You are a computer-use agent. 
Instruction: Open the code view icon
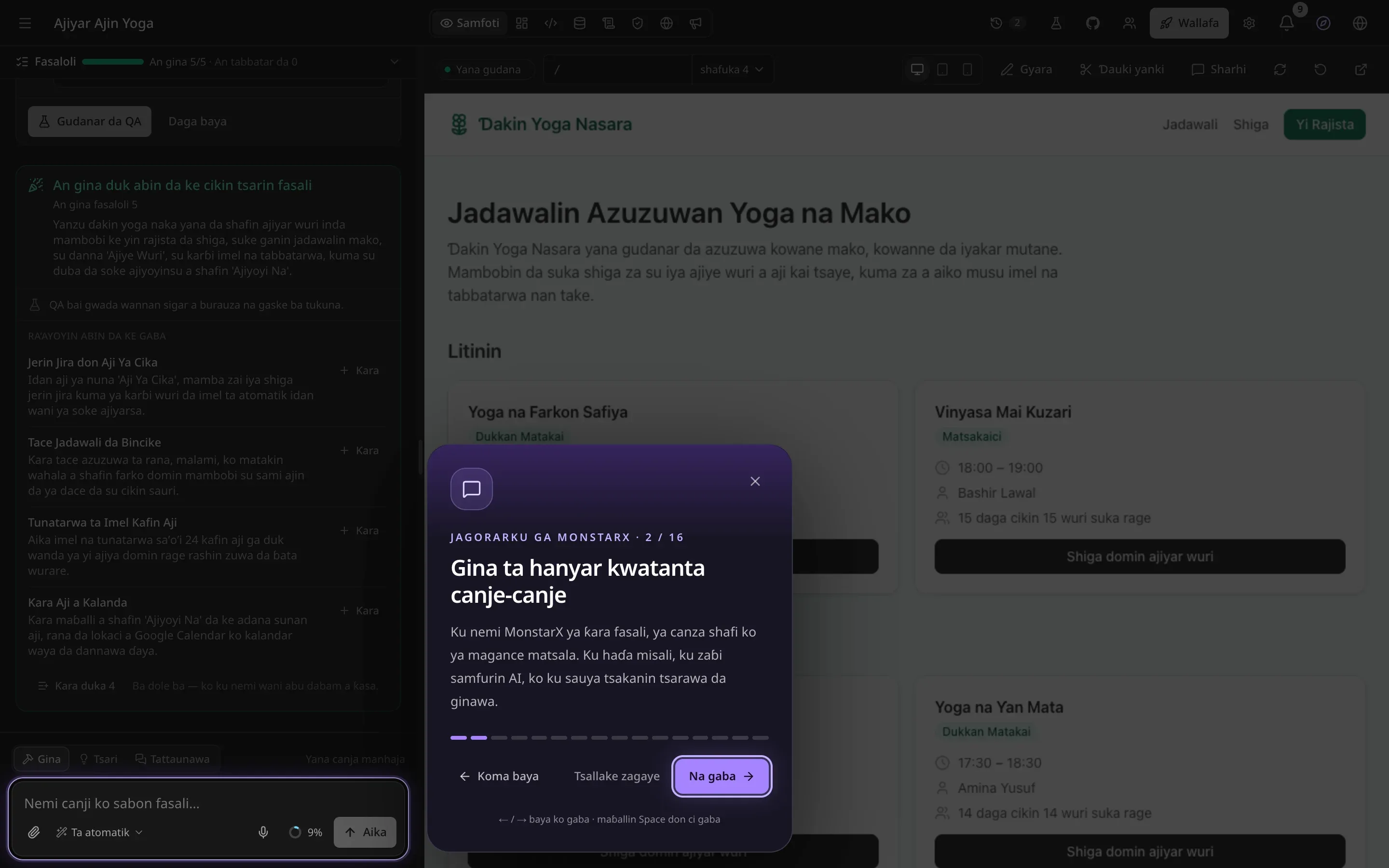click(x=550, y=23)
